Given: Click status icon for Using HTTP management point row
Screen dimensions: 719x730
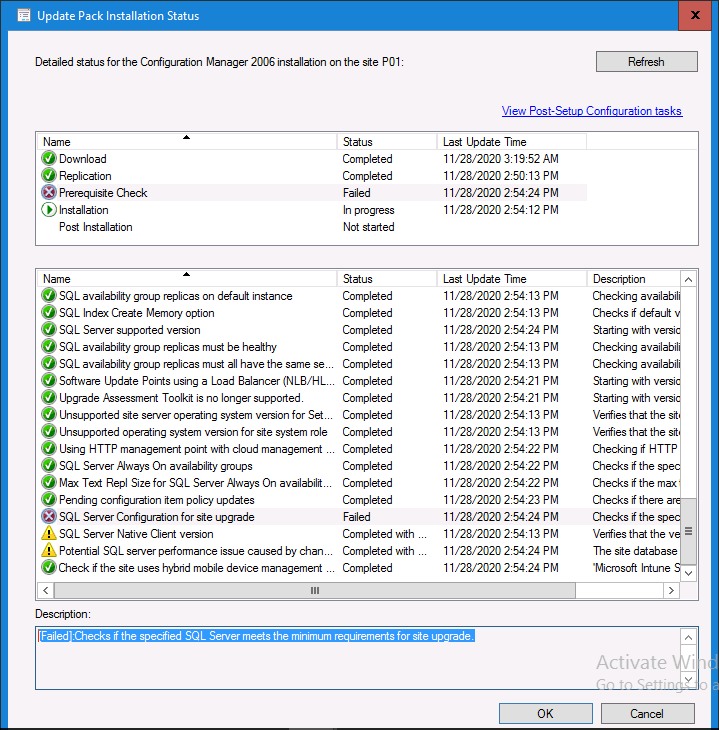Looking at the screenshot, I should 48,449.
